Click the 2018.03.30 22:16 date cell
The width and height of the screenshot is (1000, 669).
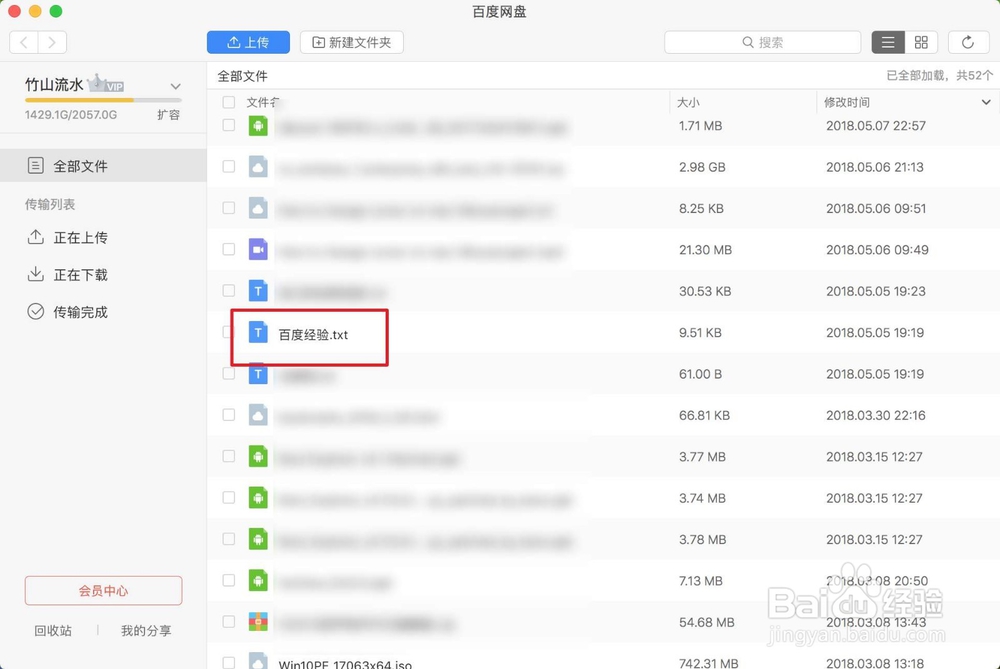point(876,416)
